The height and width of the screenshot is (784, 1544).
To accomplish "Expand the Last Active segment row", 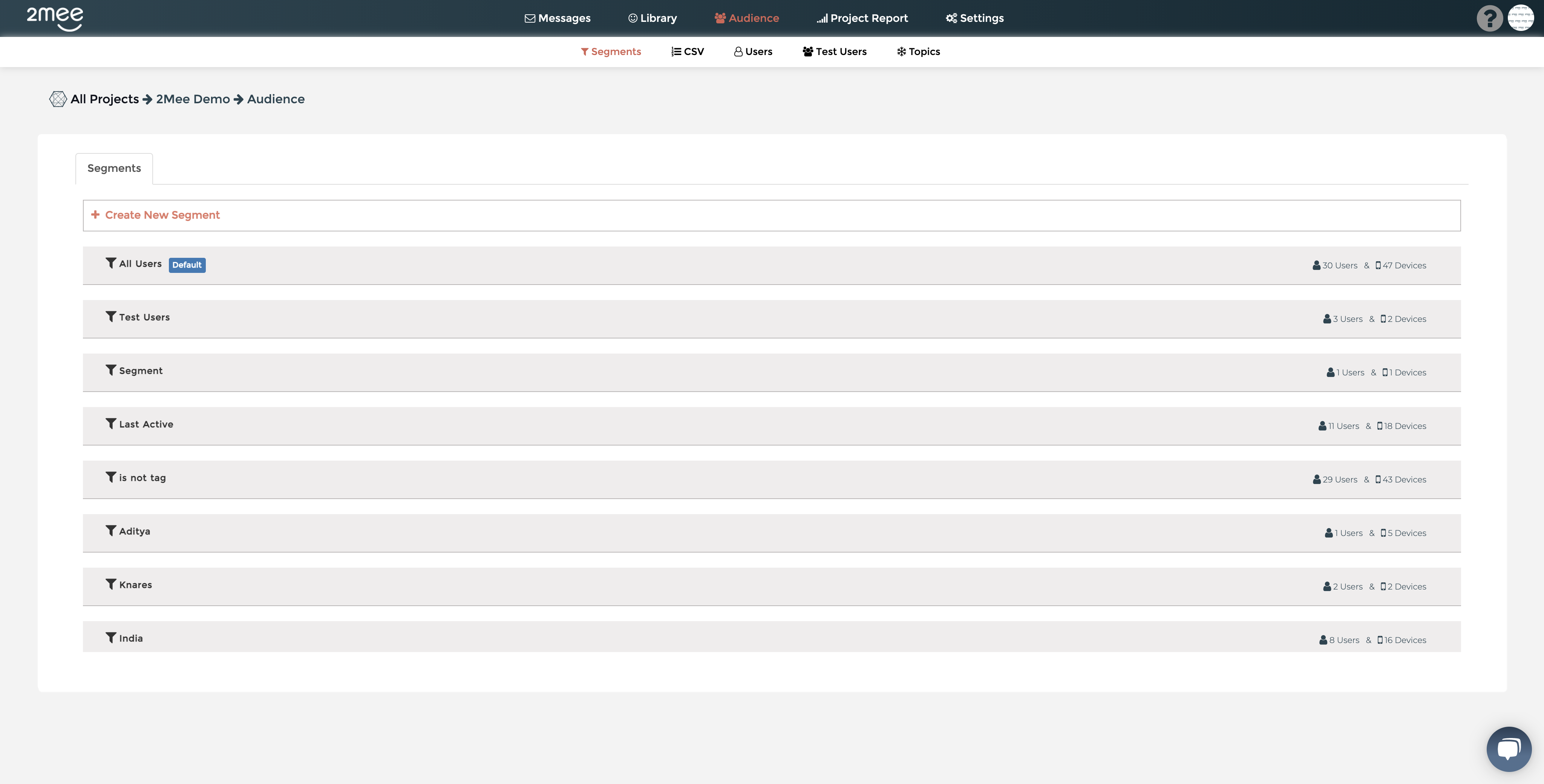I will [x=771, y=426].
